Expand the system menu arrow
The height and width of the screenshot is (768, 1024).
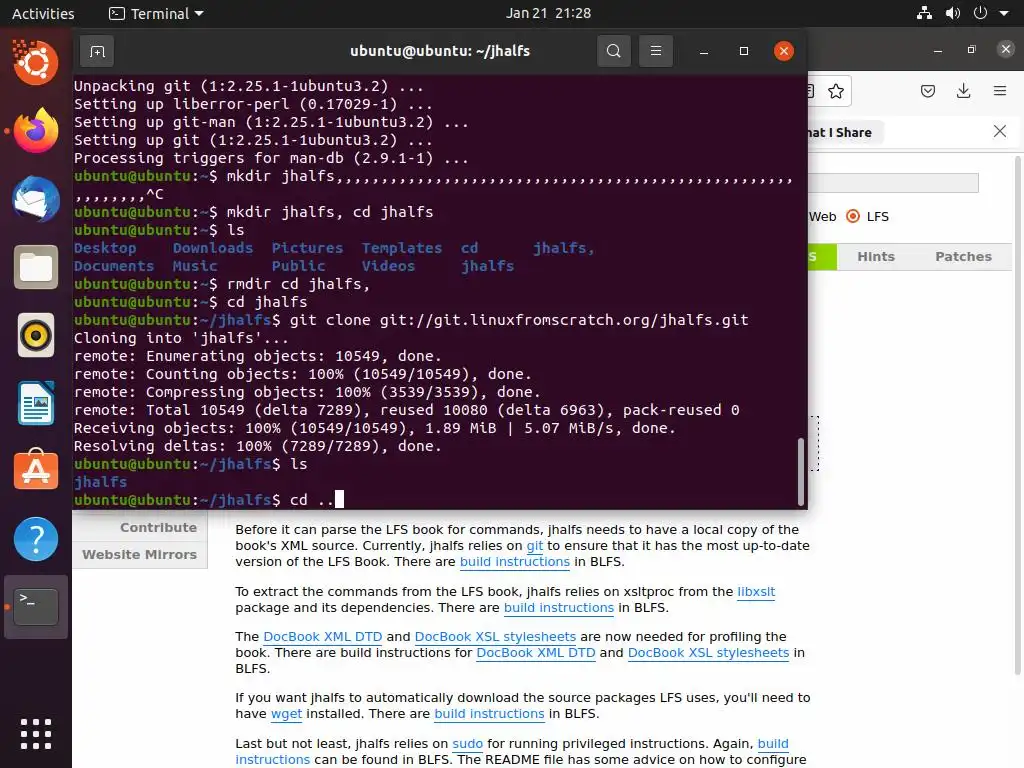coord(1004,13)
